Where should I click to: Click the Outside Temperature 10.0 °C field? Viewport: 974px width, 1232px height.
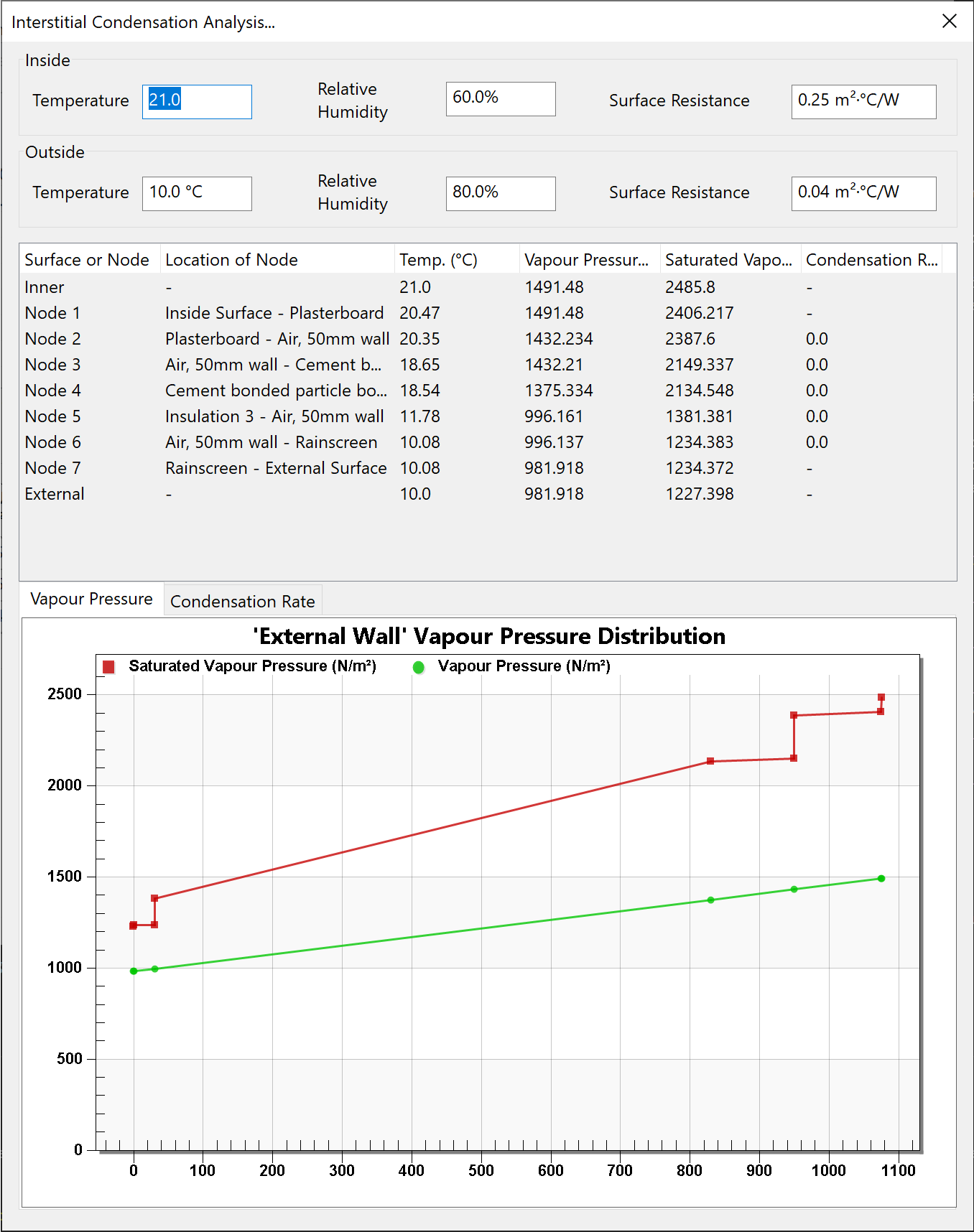point(197,193)
